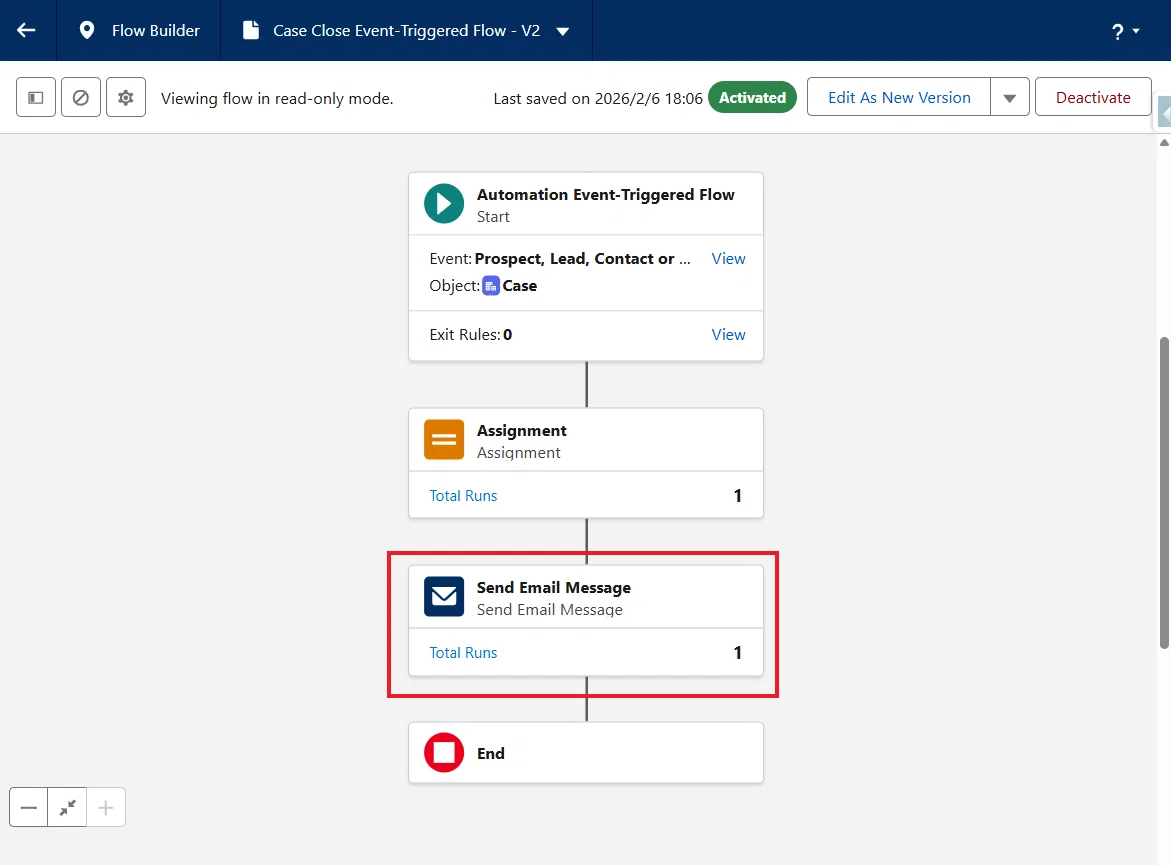Deactivate the flow

coord(1093,97)
